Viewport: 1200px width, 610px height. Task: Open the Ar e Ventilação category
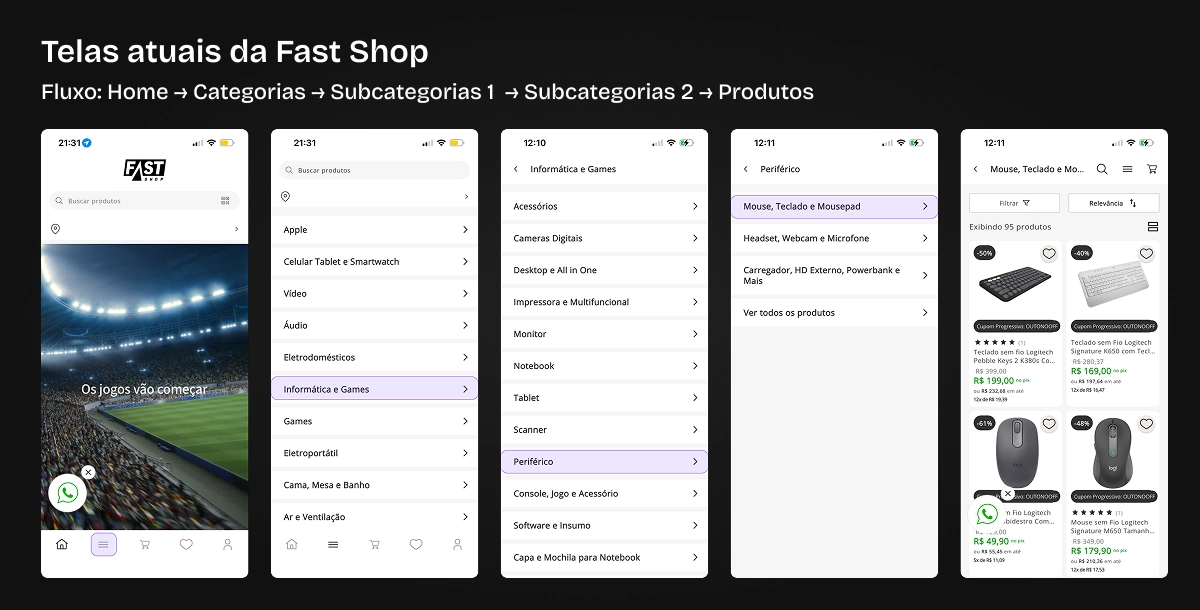(374, 517)
